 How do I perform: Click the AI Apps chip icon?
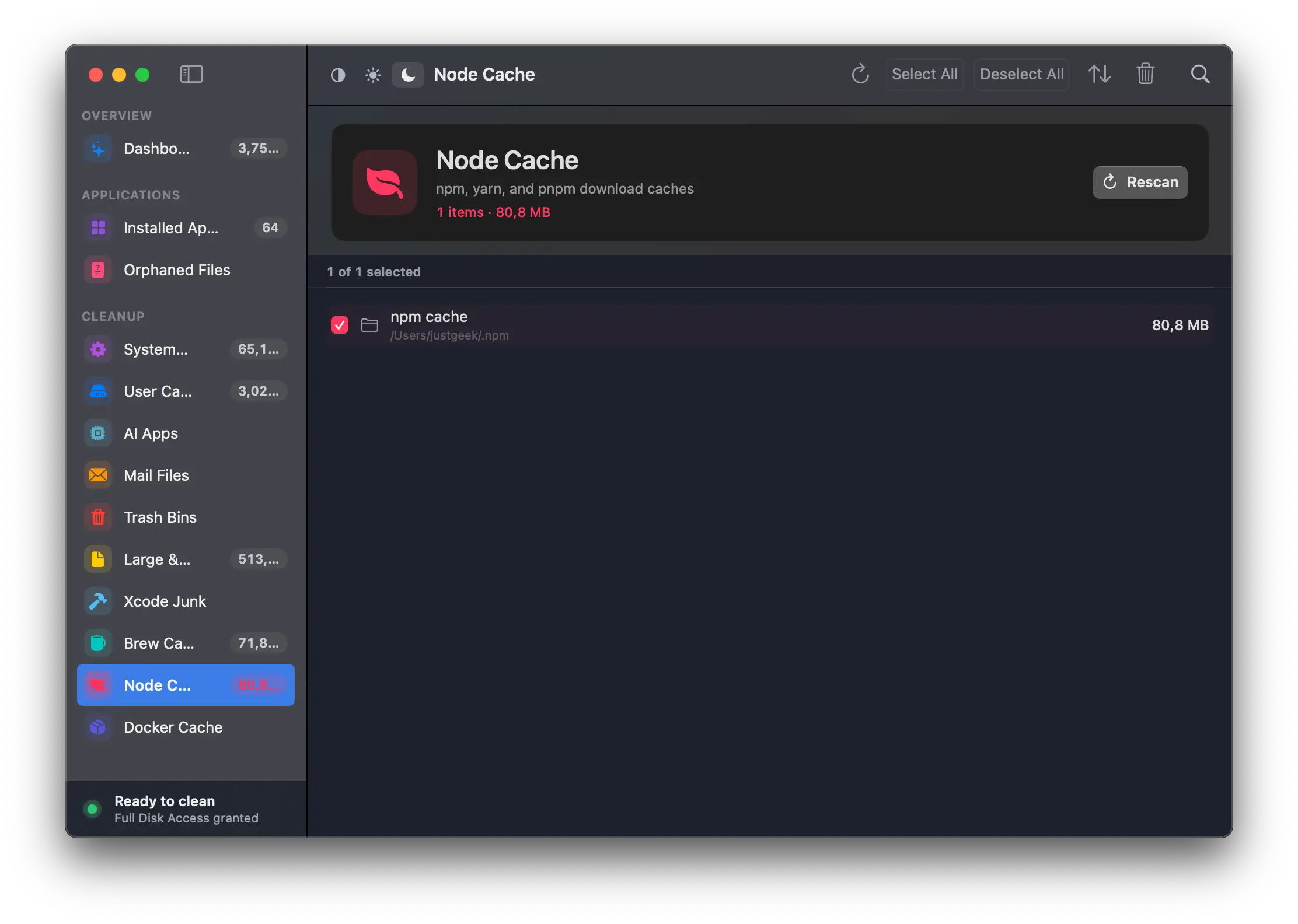pyautogui.click(x=98, y=433)
